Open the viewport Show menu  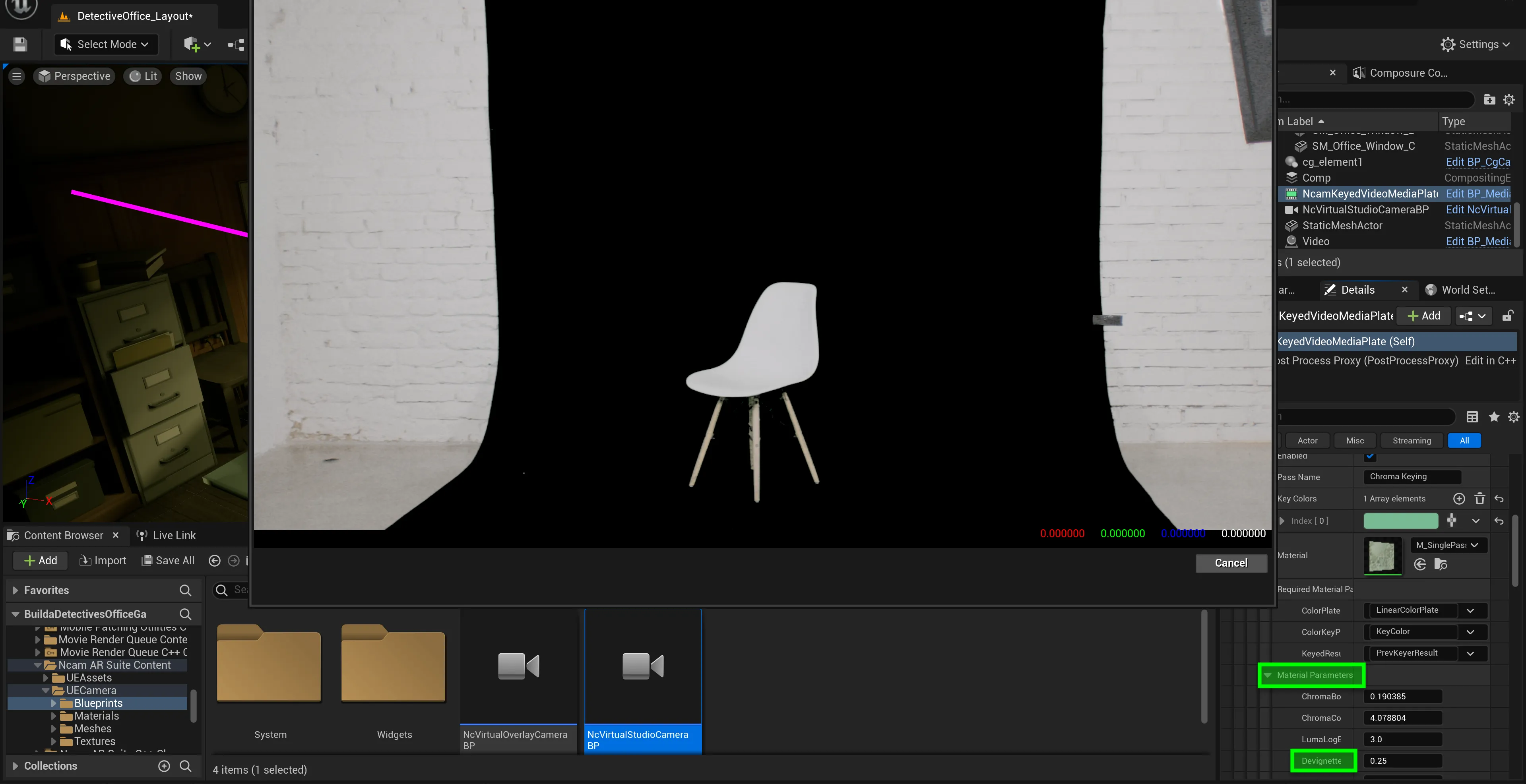(188, 76)
